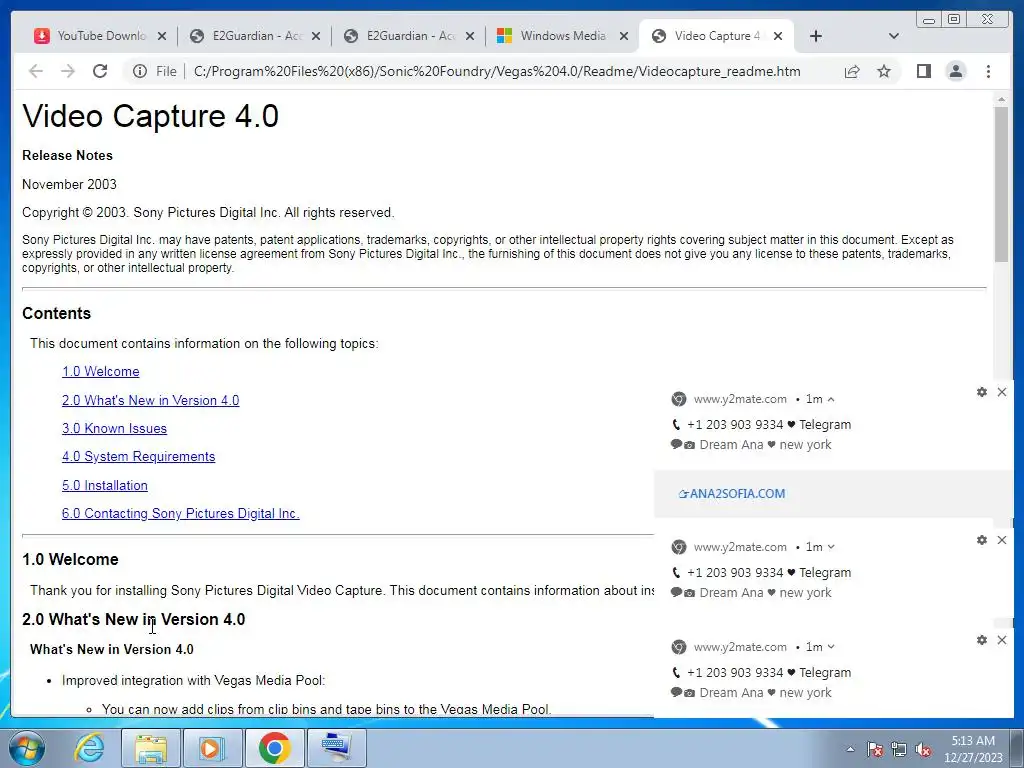This screenshot has height=768, width=1024.
Task: Open the Chrome profile avatar menu
Action: [x=955, y=71]
